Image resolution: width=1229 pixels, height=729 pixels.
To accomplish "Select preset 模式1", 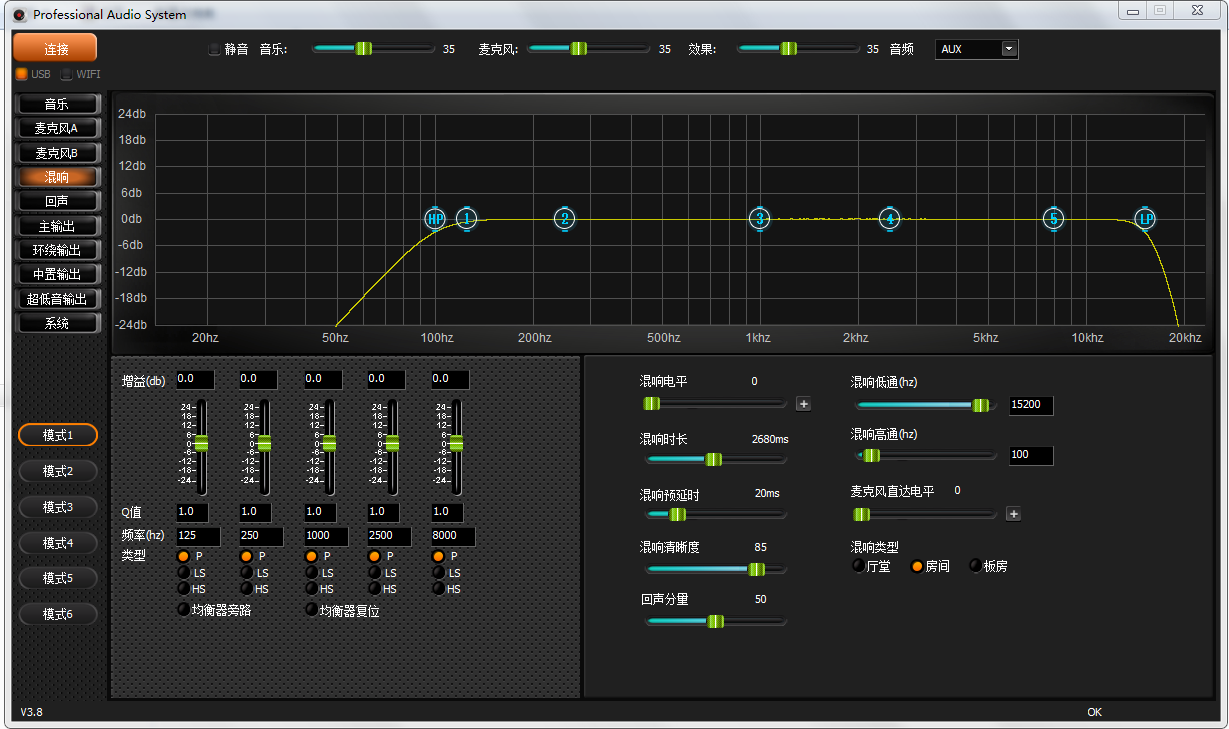I will coord(58,435).
